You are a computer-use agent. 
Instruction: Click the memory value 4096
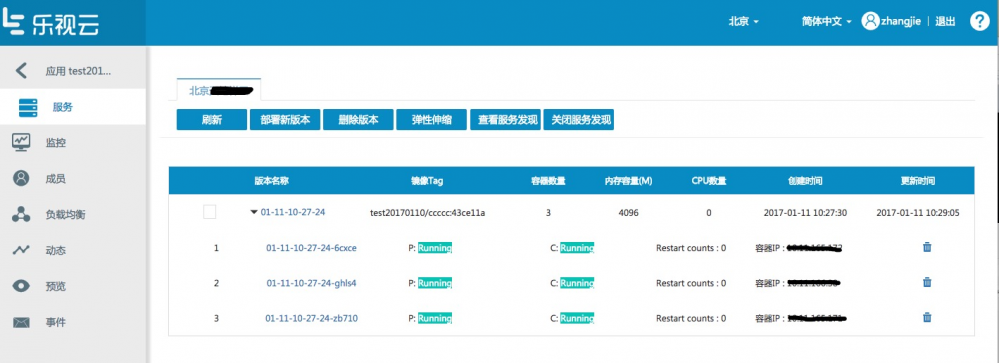[628, 213]
